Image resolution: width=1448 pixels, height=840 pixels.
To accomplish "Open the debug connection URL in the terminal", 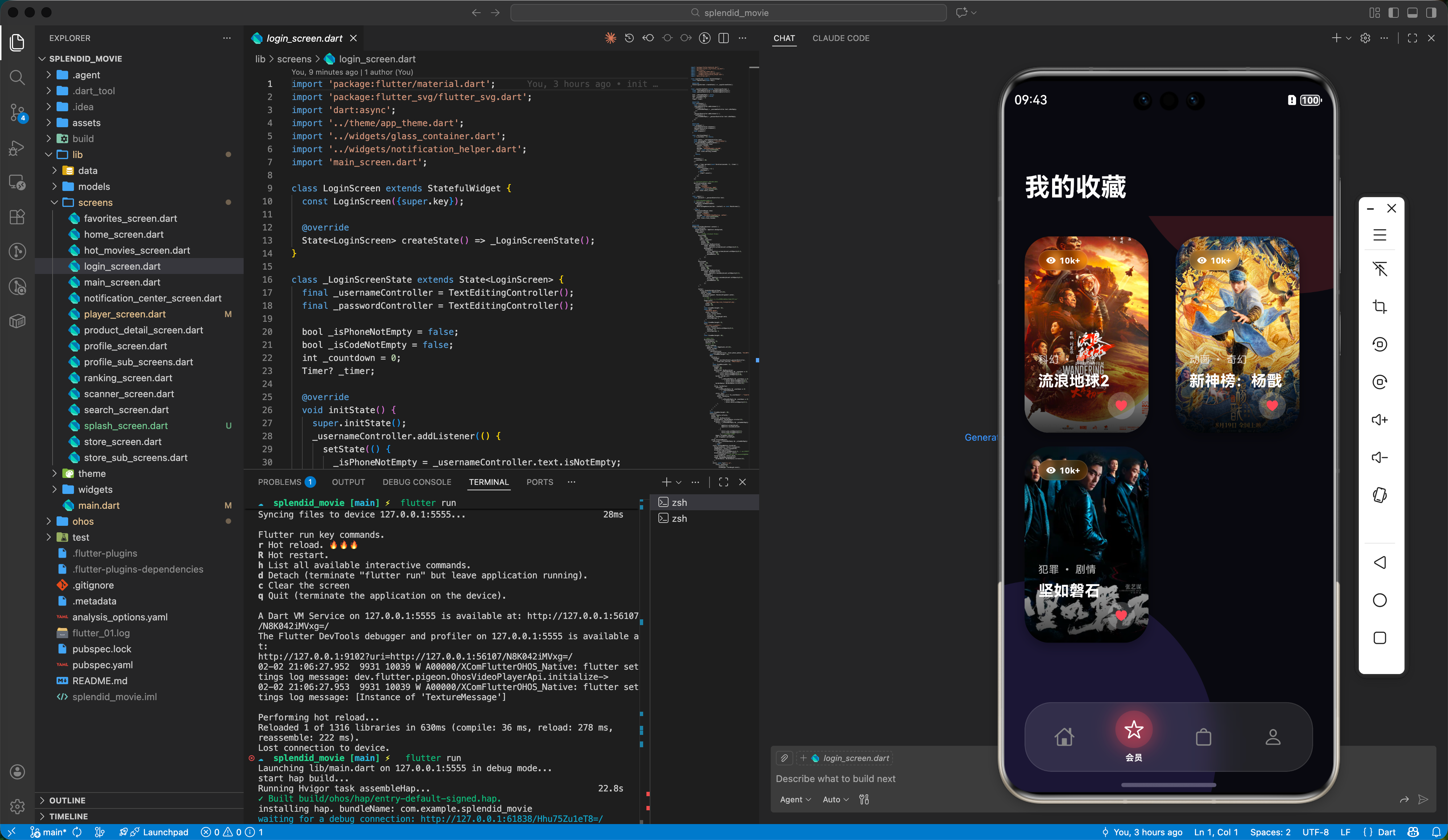I will [512, 819].
